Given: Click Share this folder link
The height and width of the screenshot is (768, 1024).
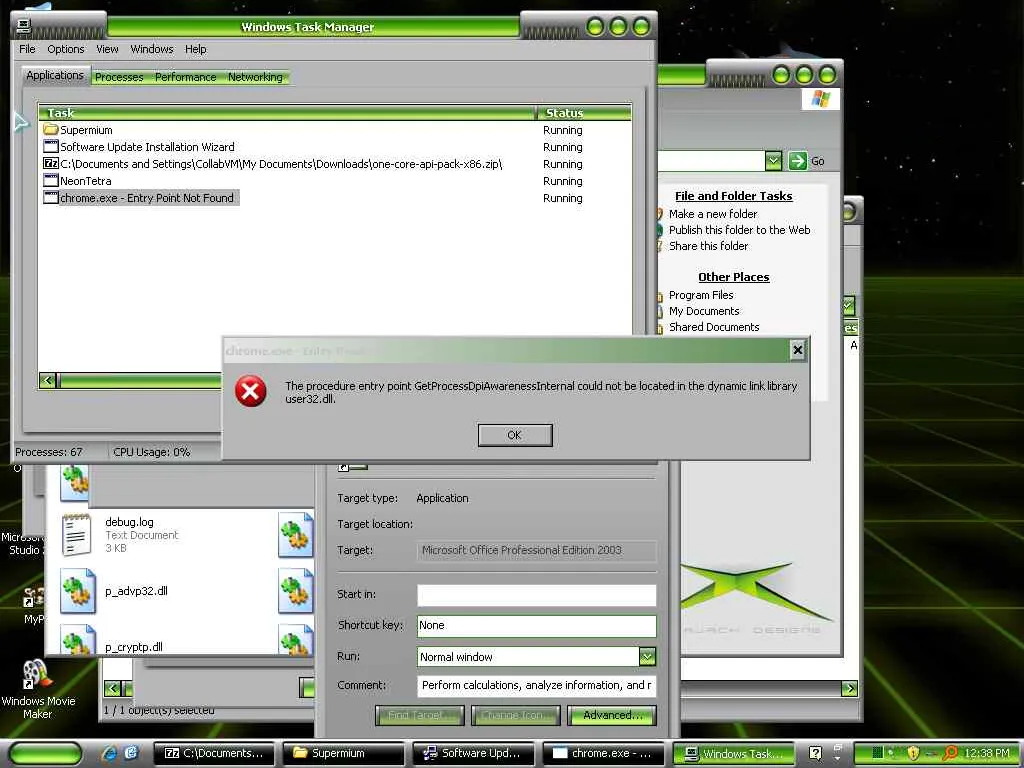Looking at the screenshot, I should 709,246.
